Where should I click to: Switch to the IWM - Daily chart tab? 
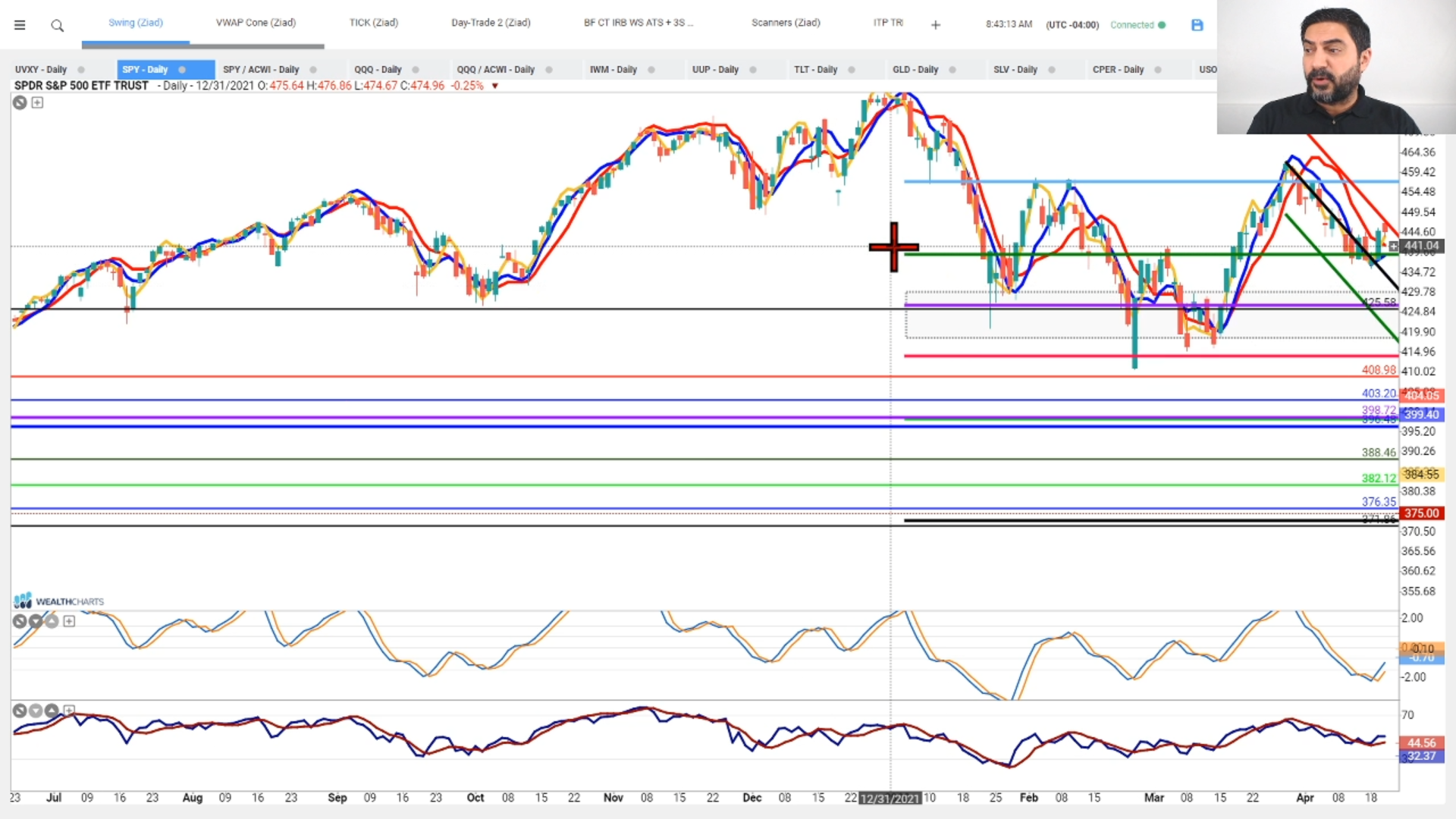pyautogui.click(x=613, y=70)
